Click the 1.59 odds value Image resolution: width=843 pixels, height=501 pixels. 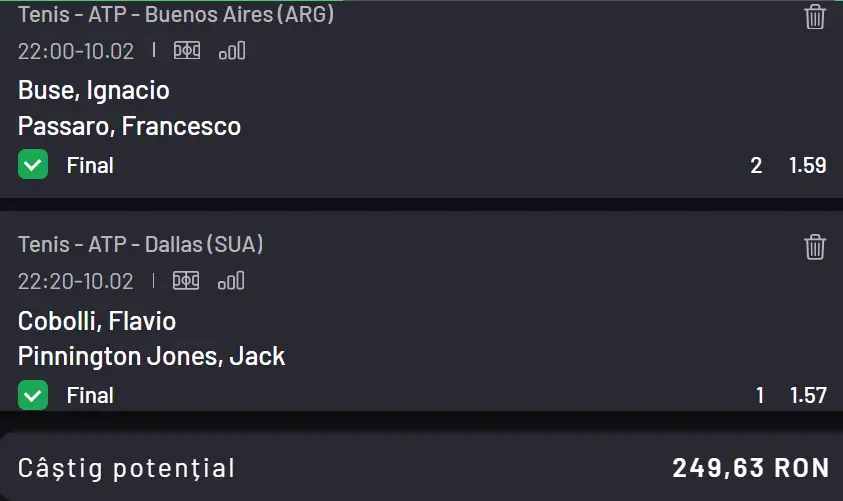click(x=807, y=166)
